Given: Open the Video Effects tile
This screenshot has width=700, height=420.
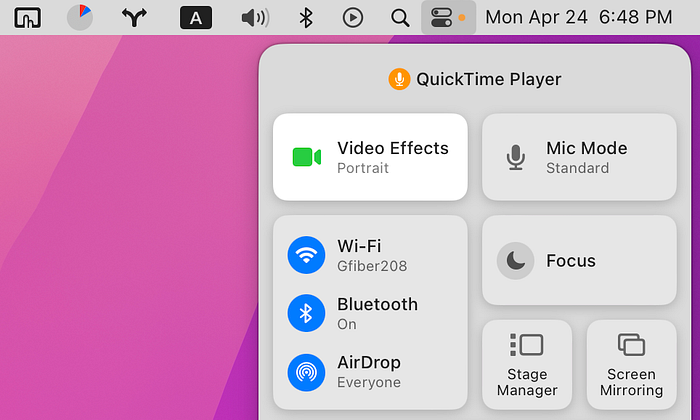Looking at the screenshot, I should click(371, 157).
